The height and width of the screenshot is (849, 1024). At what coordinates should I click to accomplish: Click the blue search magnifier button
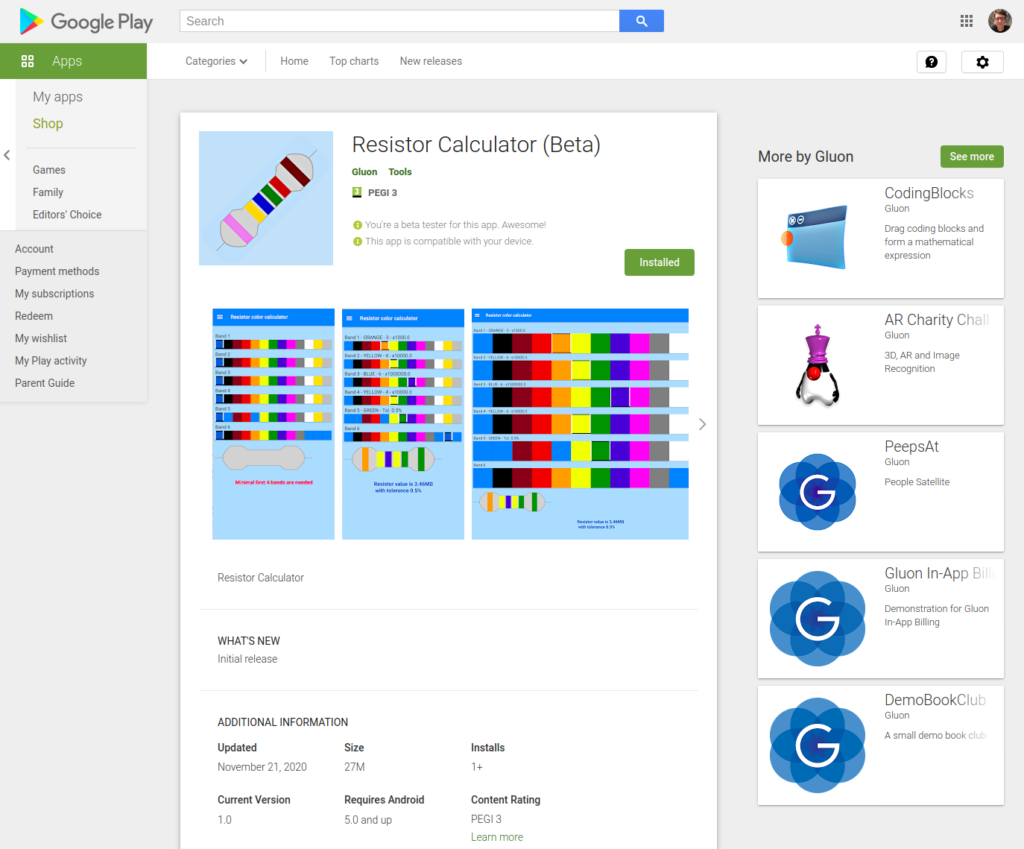(641, 21)
